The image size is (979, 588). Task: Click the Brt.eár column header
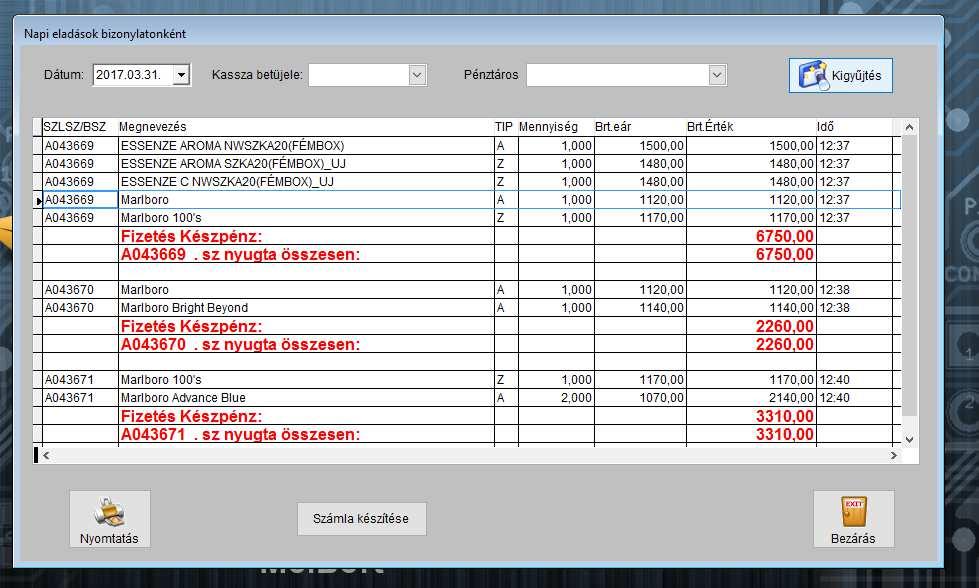click(640, 127)
